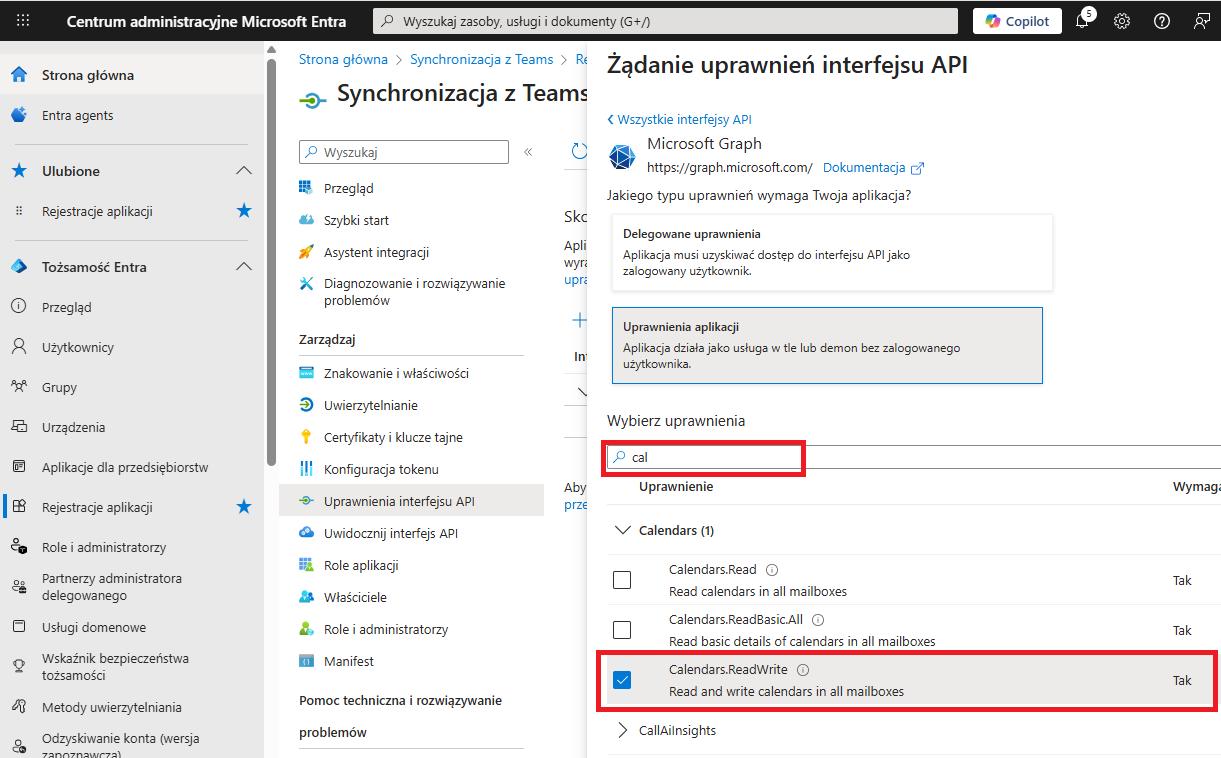Check the Calendars.ReadBasic.All permission
Viewport: 1221px width, 758px height.
(x=622, y=630)
